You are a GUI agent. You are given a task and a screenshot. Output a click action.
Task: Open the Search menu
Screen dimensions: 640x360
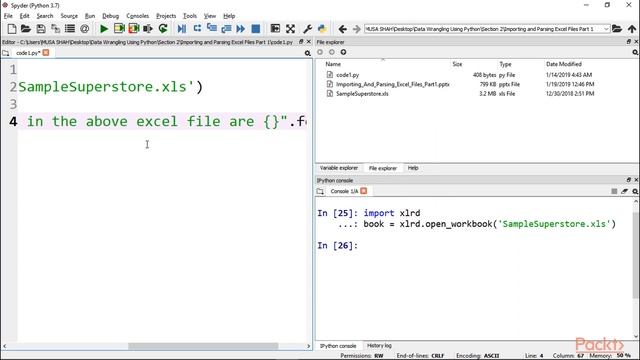[x=45, y=16]
